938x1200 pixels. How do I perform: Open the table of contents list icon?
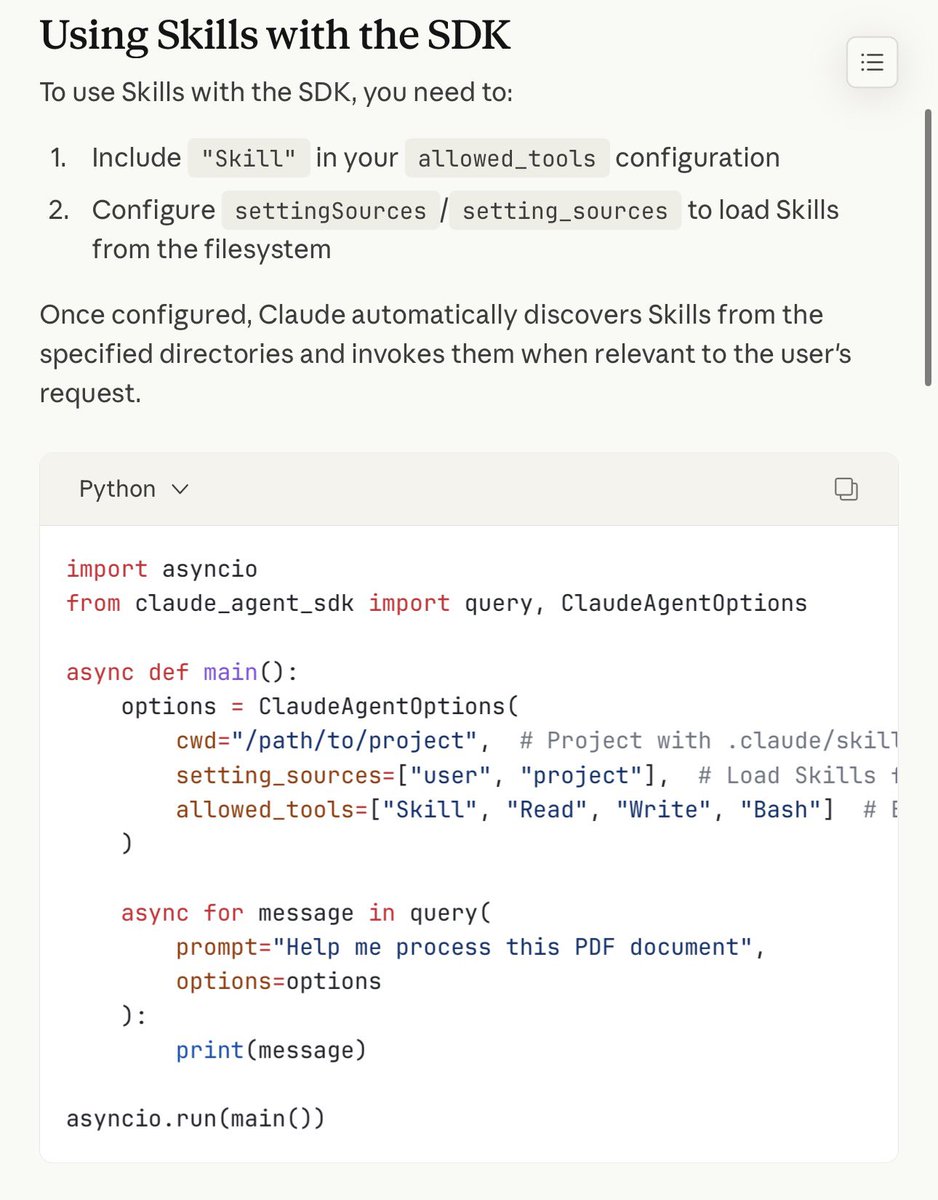872,63
